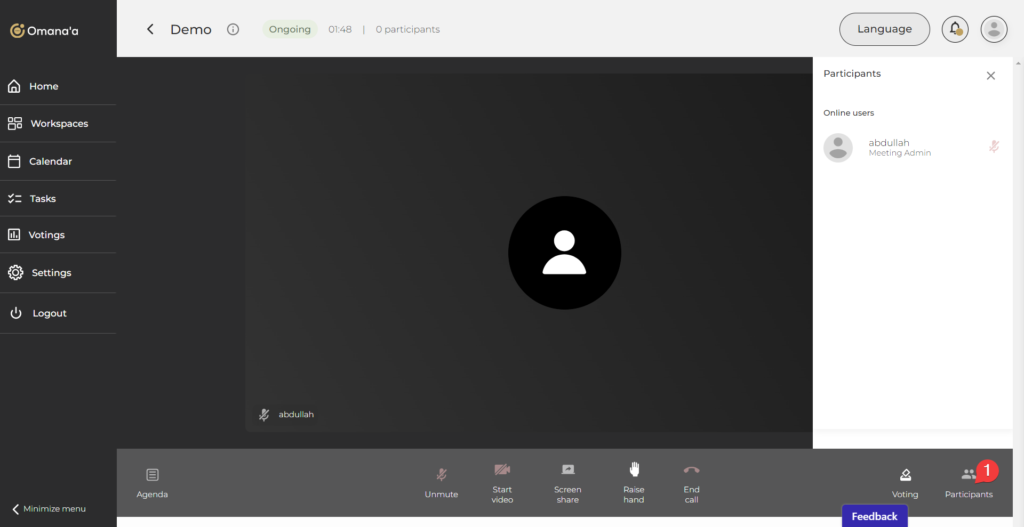Navigate to Workspaces in sidebar
The image size is (1024, 527).
(x=58, y=124)
